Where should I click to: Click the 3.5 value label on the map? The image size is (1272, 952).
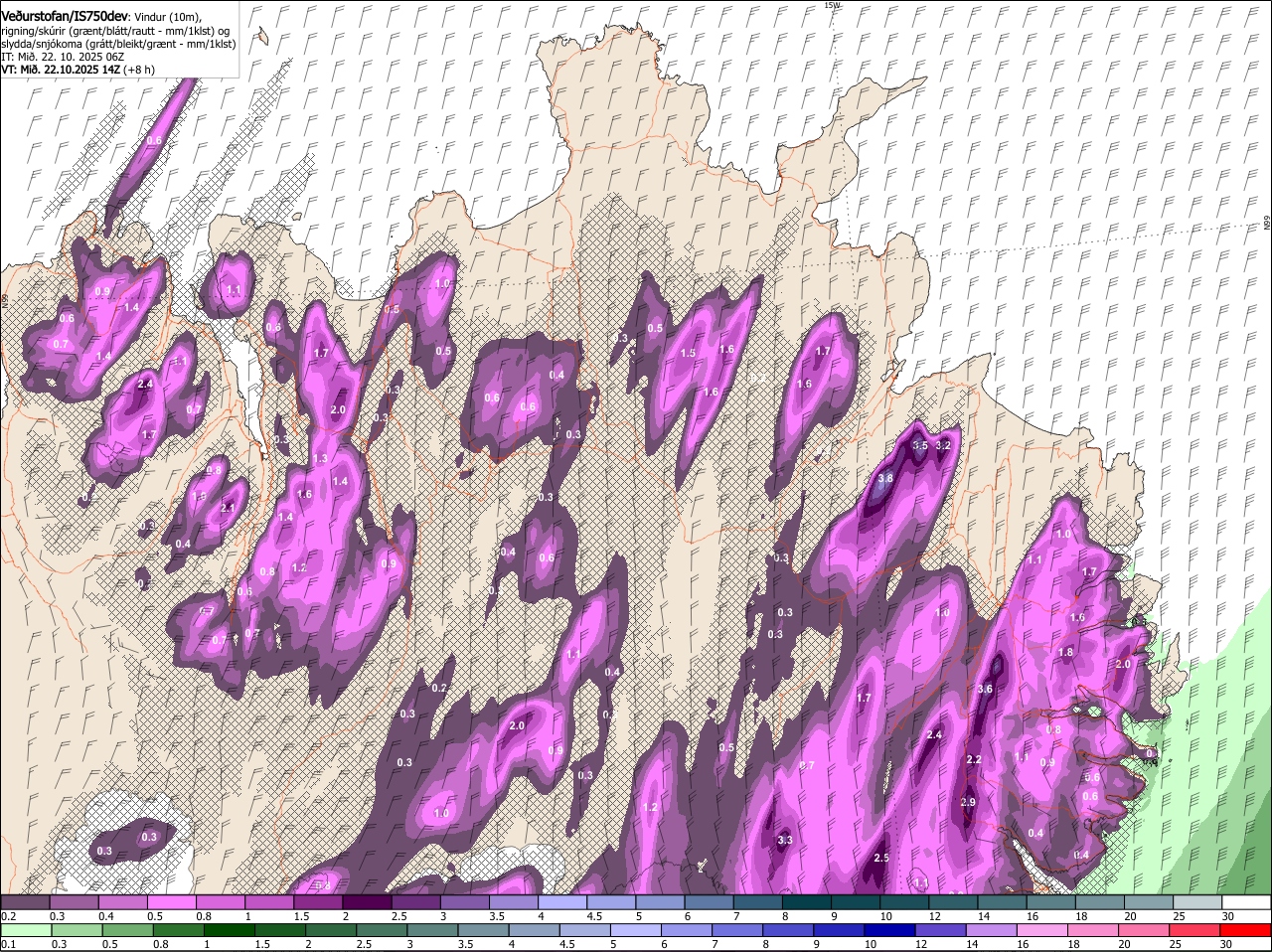coord(920,446)
